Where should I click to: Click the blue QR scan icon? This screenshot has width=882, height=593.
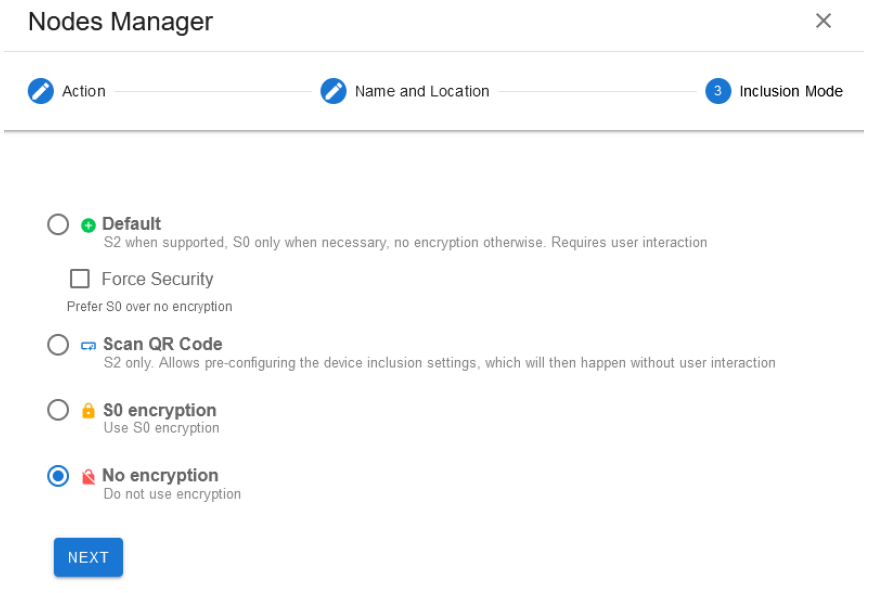click(88, 345)
